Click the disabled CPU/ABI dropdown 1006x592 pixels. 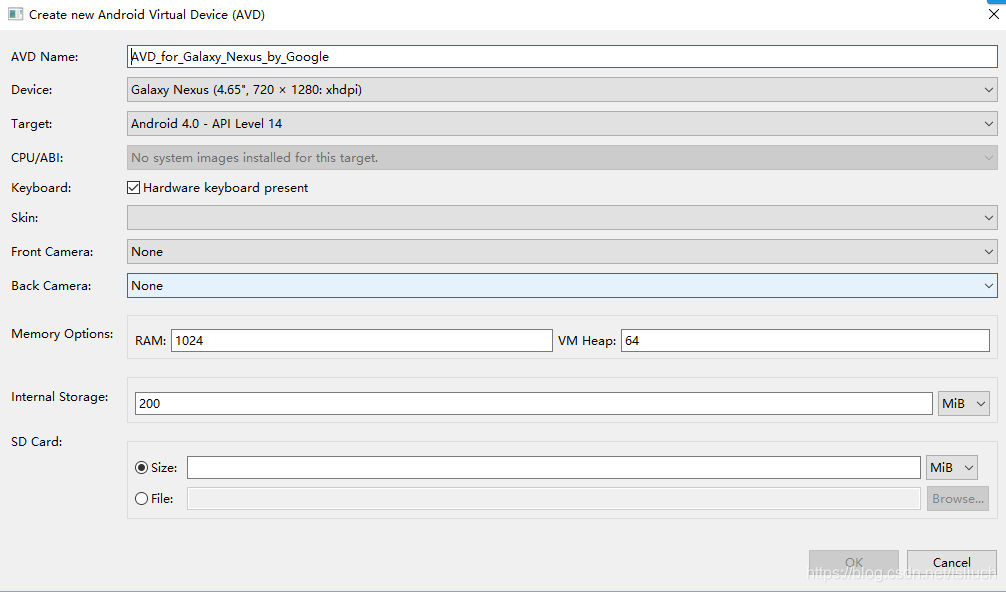point(562,158)
